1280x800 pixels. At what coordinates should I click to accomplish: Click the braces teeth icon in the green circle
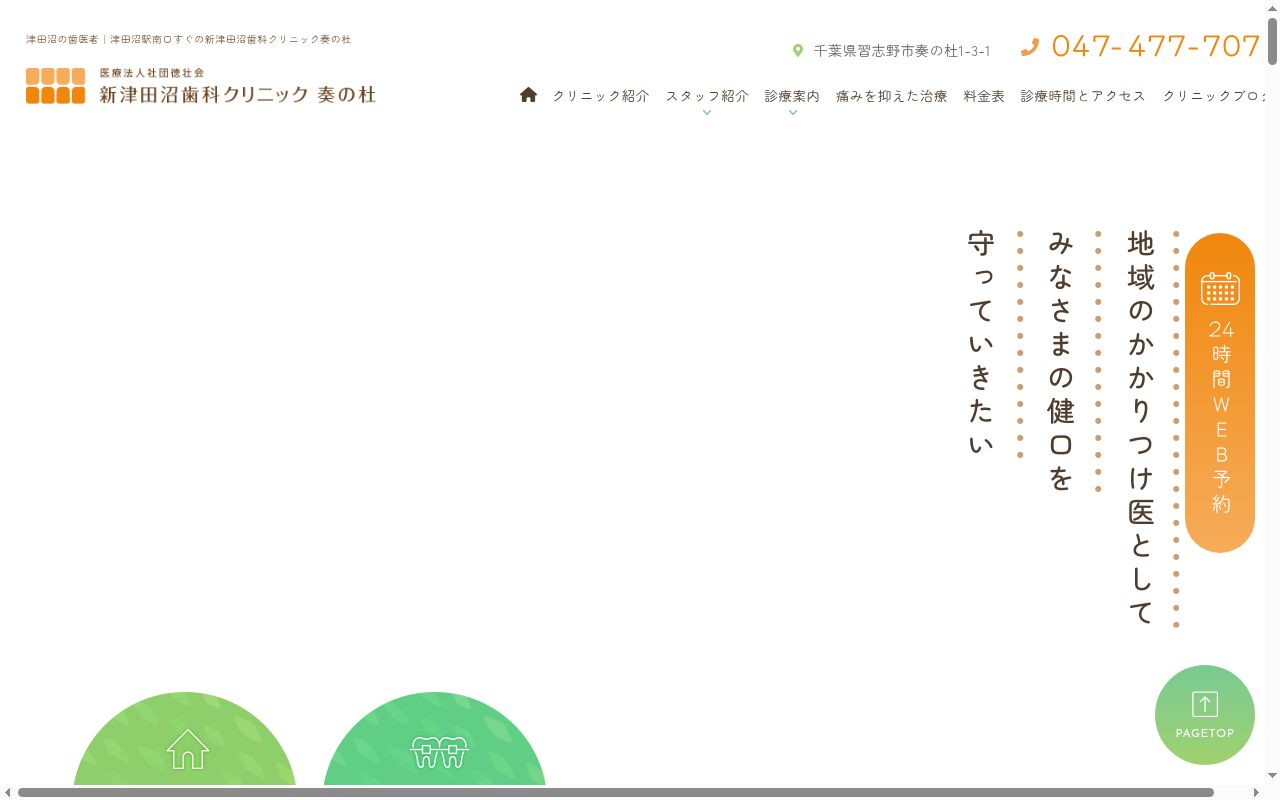[439, 751]
